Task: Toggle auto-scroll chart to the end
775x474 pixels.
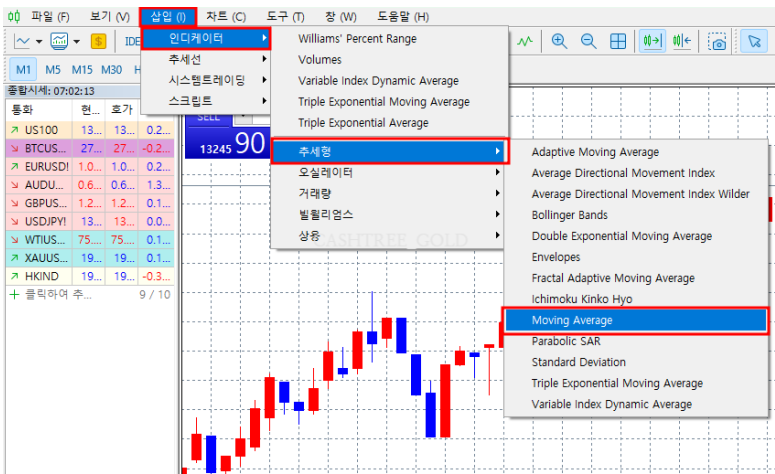Action: coord(652,41)
